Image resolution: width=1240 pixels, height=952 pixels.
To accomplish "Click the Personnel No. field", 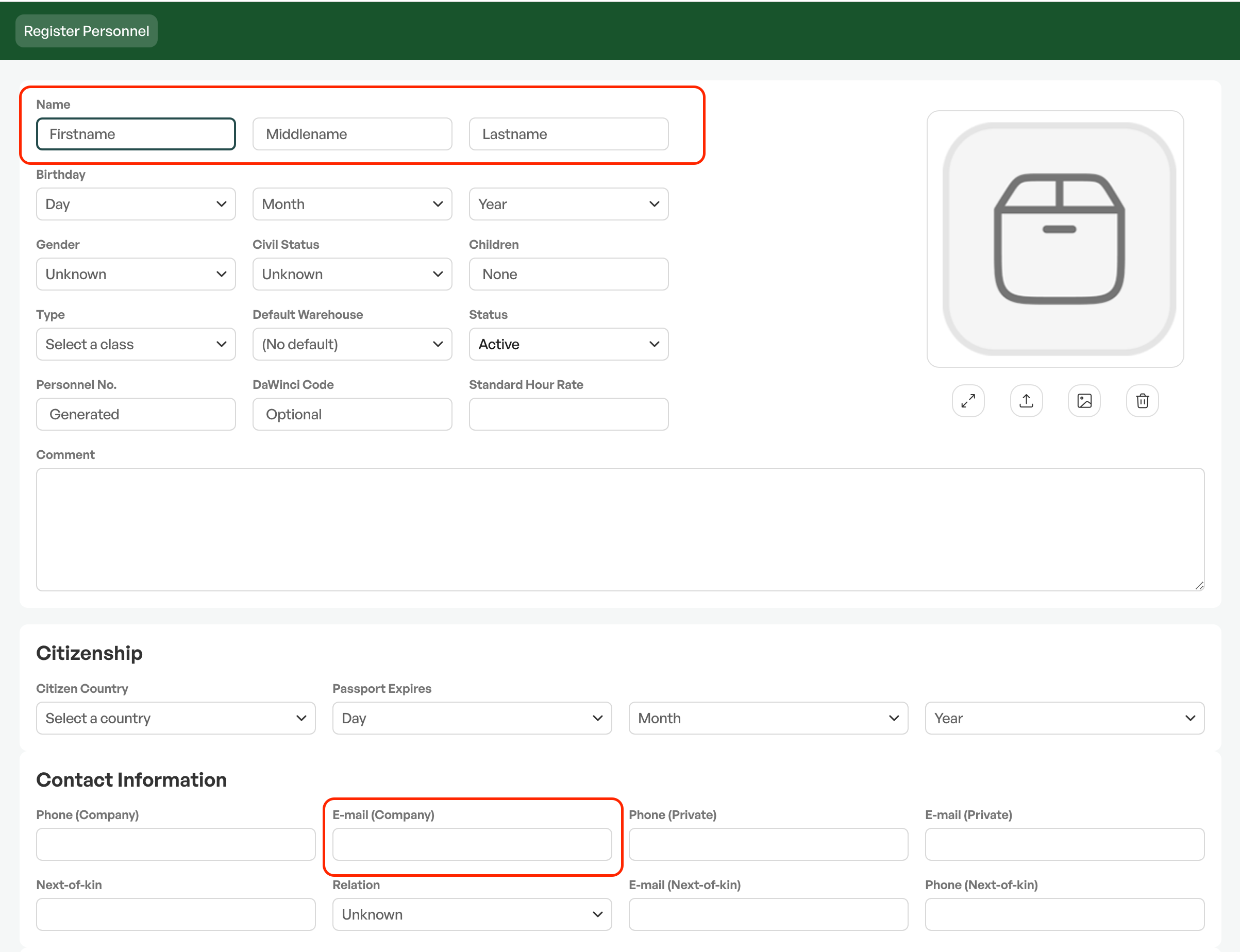I will (x=136, y=414).
